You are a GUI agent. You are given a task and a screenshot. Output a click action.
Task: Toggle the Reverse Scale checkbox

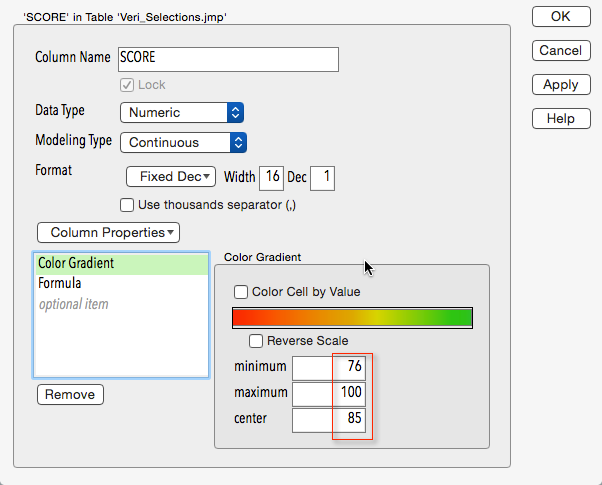coord(256,341)
